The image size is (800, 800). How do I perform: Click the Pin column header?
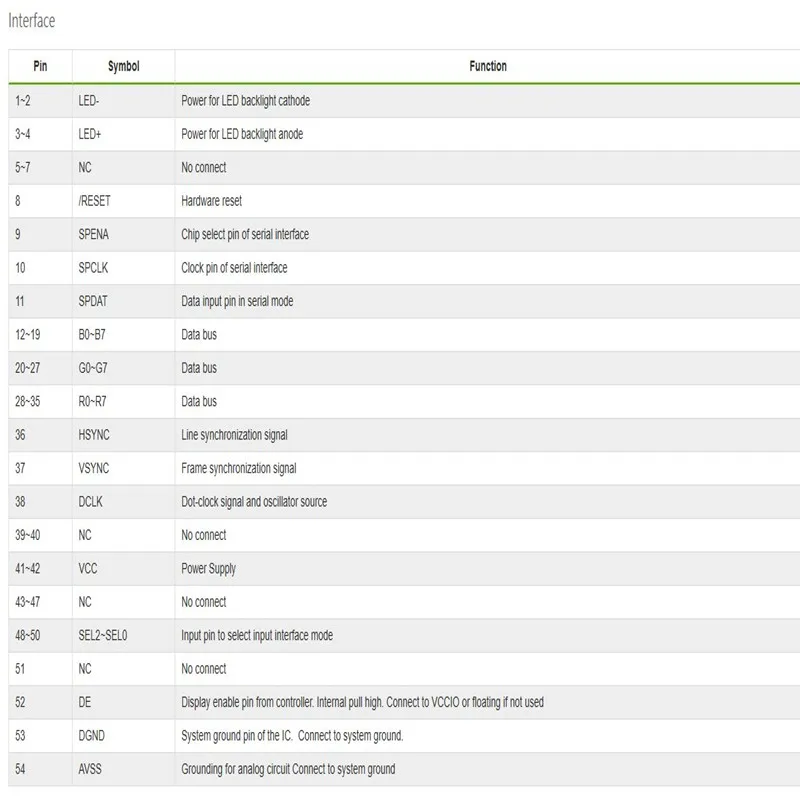tap(40, 67)
